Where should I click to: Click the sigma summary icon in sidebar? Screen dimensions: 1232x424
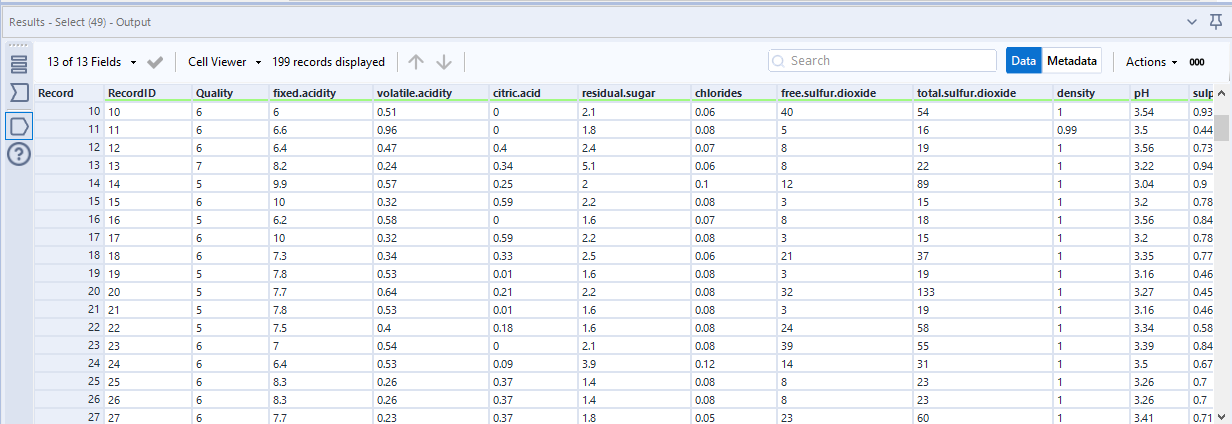point(18,93)
